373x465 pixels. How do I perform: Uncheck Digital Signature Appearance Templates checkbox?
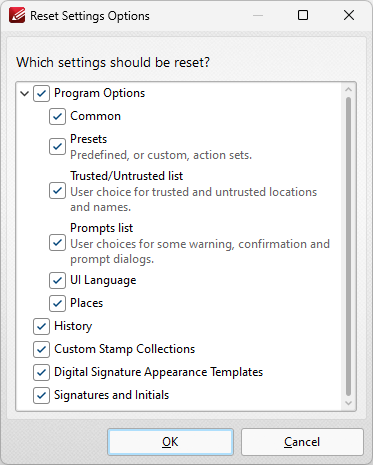(x=41, y=373)
